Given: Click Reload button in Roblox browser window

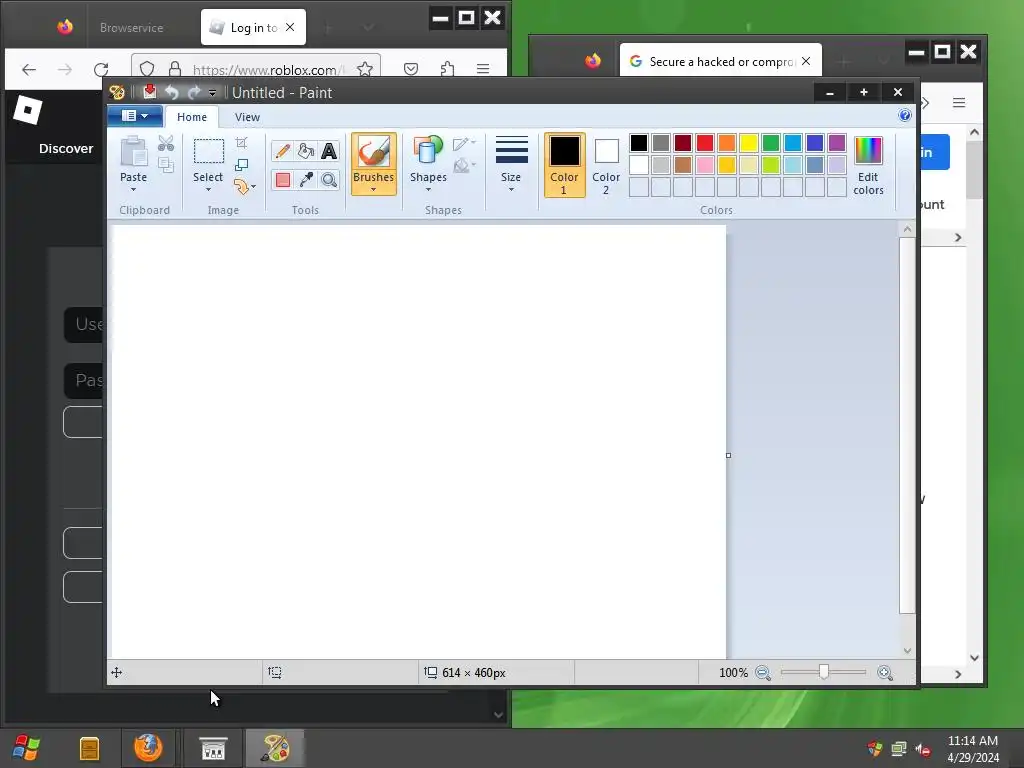Looking at the screenshot, I should (x=101, y=69).
